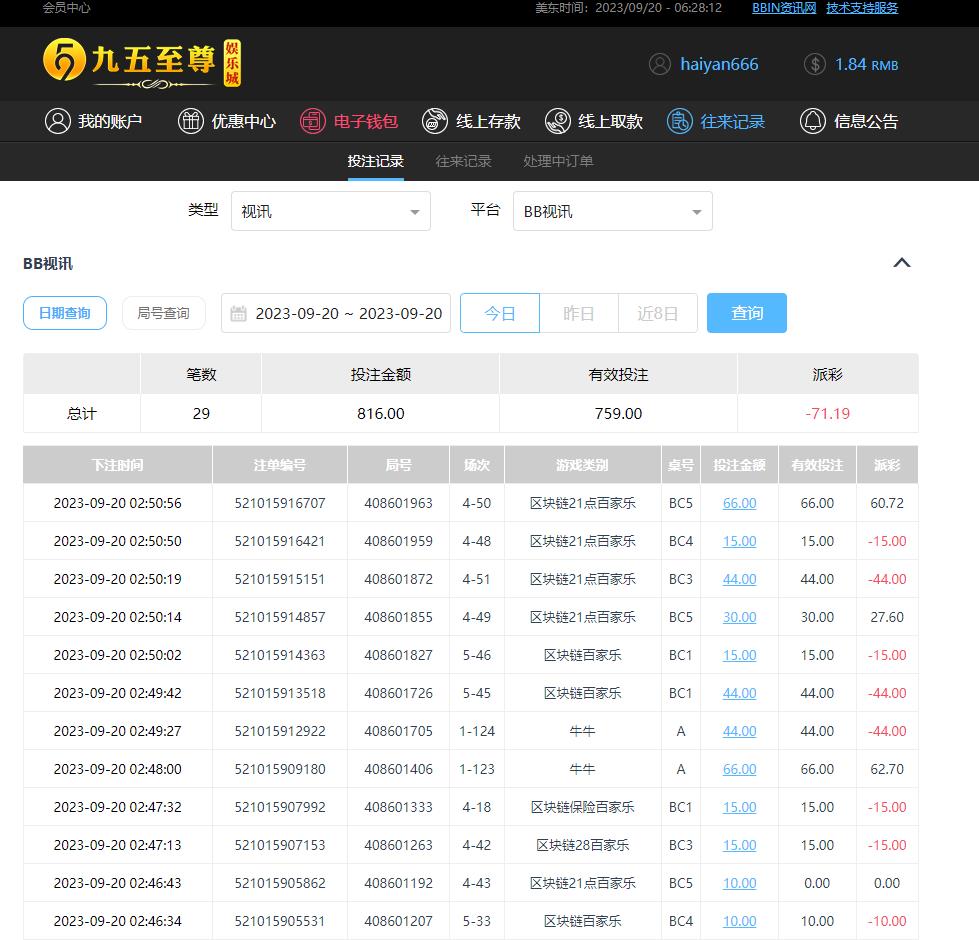
Task: Click the 往来记录 records icon
Action: 680,121
